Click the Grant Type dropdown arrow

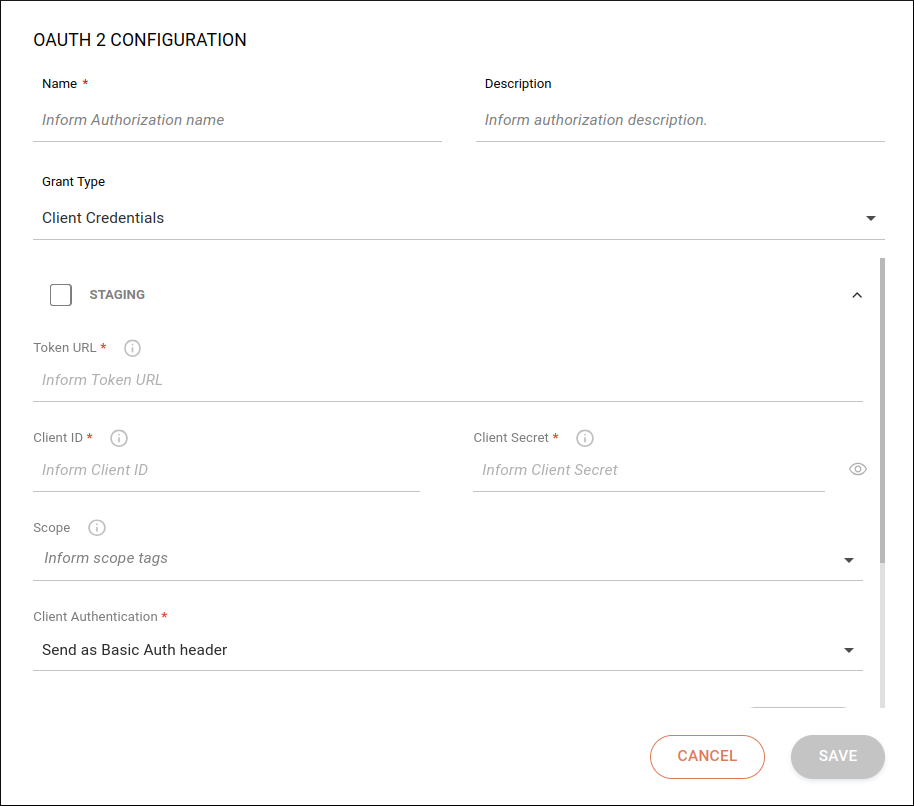pyautogui.click(x=871, y=217)
